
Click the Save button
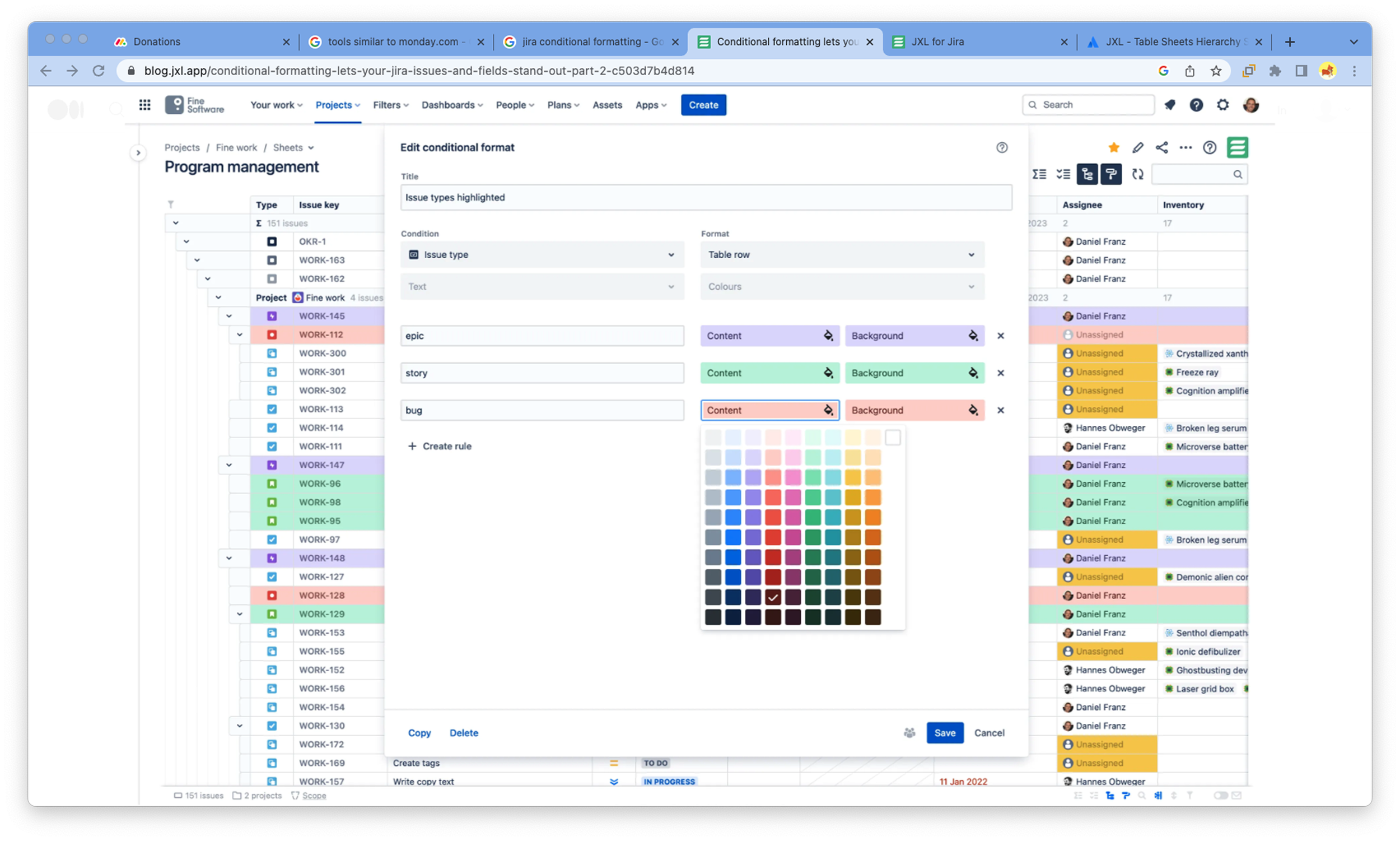[x=944, y=733]
